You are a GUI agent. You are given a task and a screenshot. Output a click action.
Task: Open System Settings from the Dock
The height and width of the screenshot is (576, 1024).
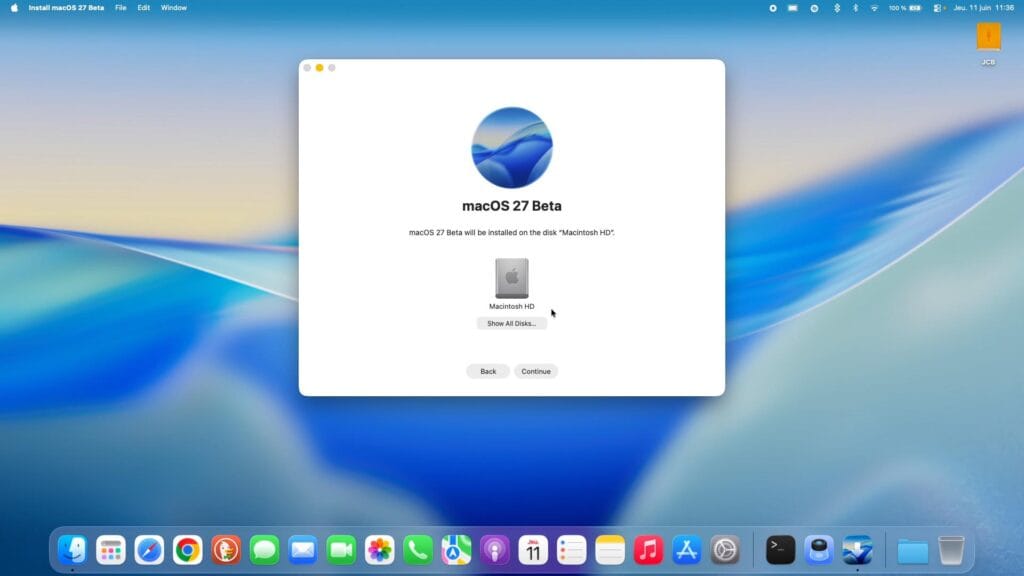725,550
